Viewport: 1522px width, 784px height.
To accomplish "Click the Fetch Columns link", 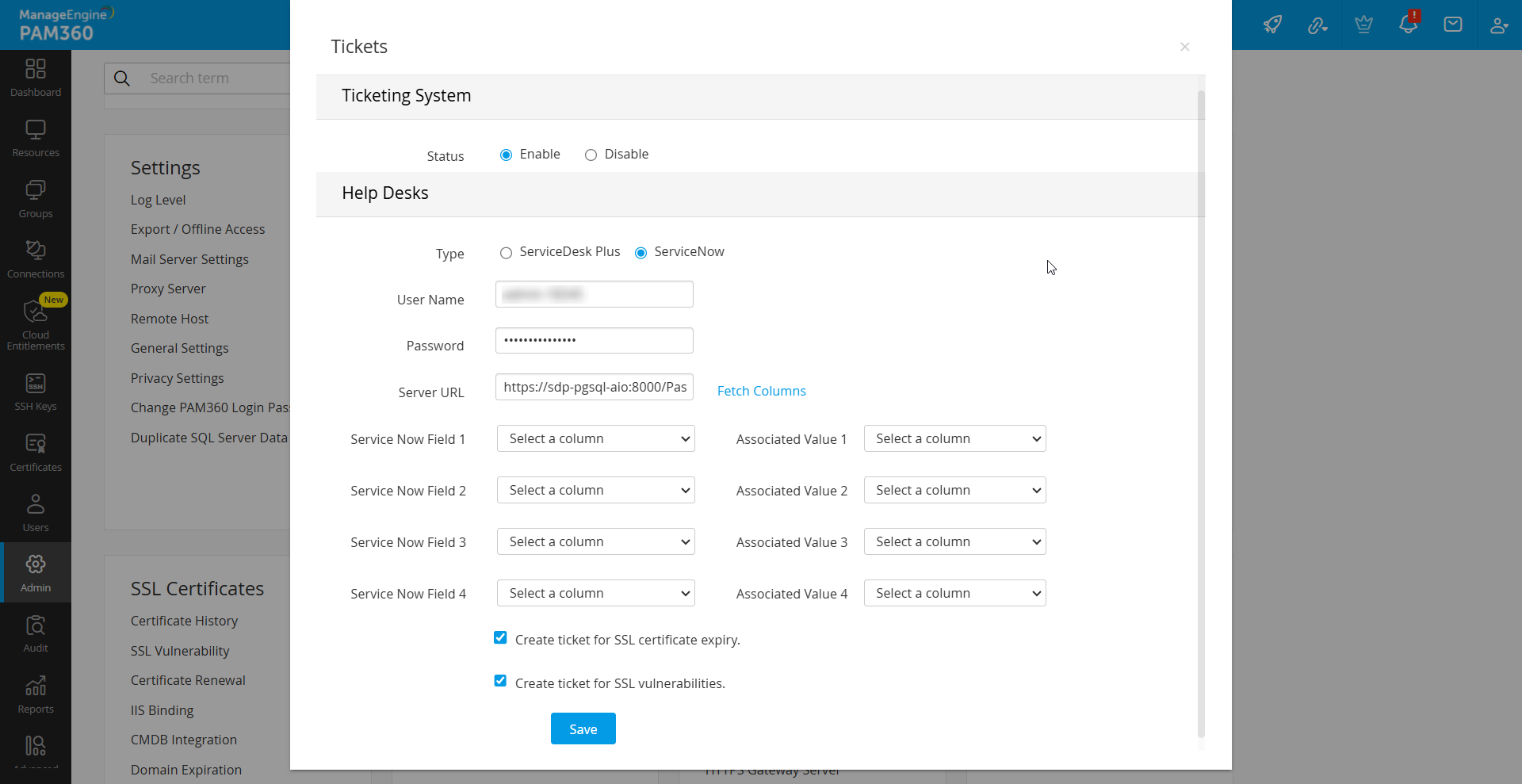I will click(x=761, y=391).
